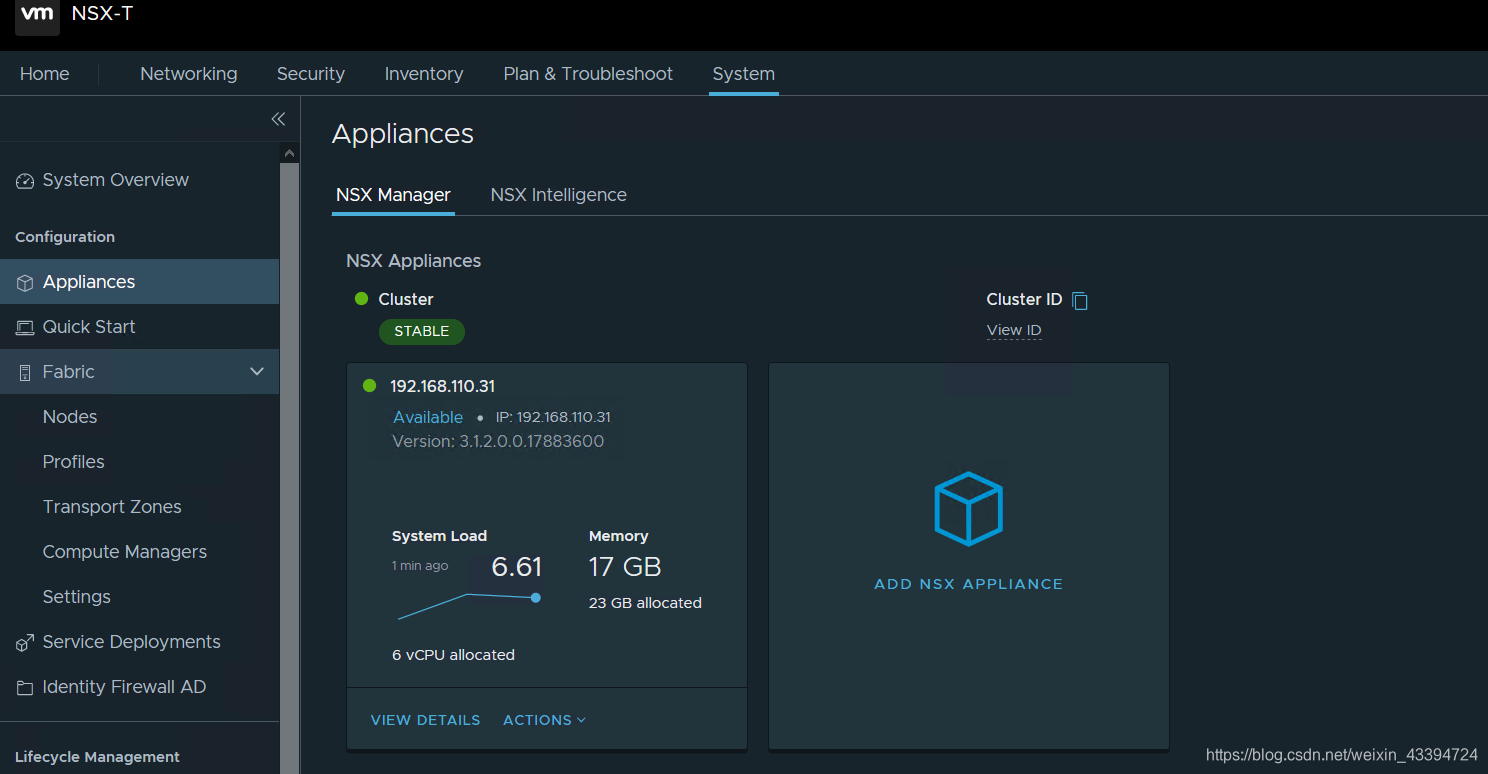This screenshot has height=774, width=1488.
Task: Click VIEW DETAILS link
Action: [x=425, y=720]
